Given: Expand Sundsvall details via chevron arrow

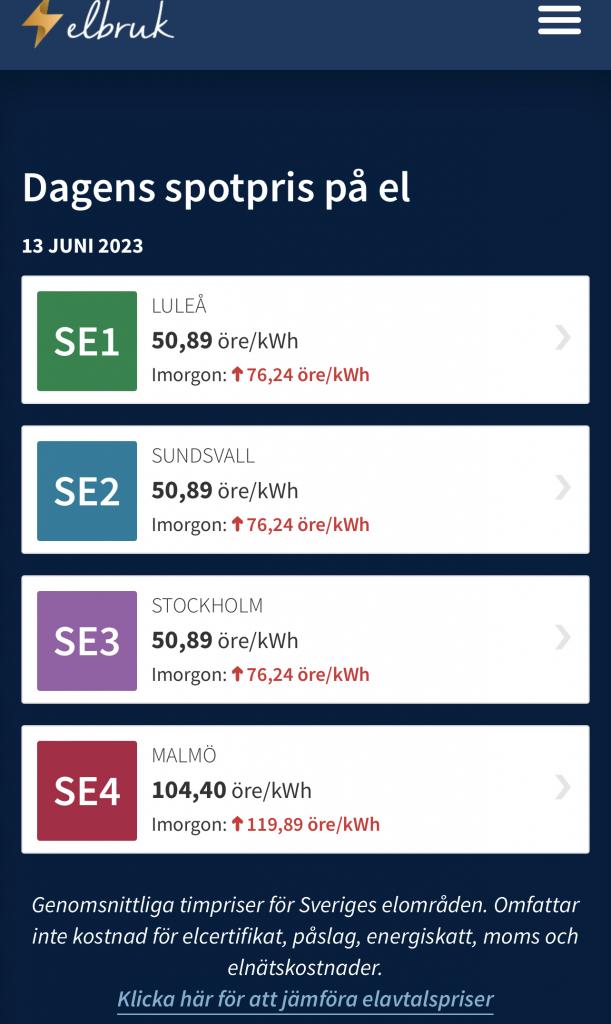Looking at the screenshot, I should (563, 488).
